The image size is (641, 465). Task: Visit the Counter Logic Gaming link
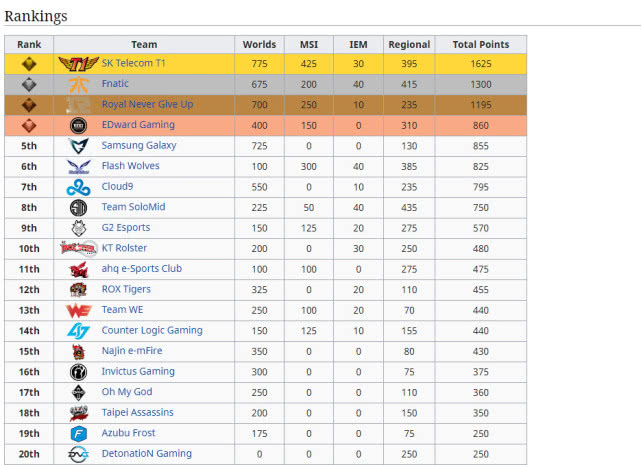[x=152, y=330]
